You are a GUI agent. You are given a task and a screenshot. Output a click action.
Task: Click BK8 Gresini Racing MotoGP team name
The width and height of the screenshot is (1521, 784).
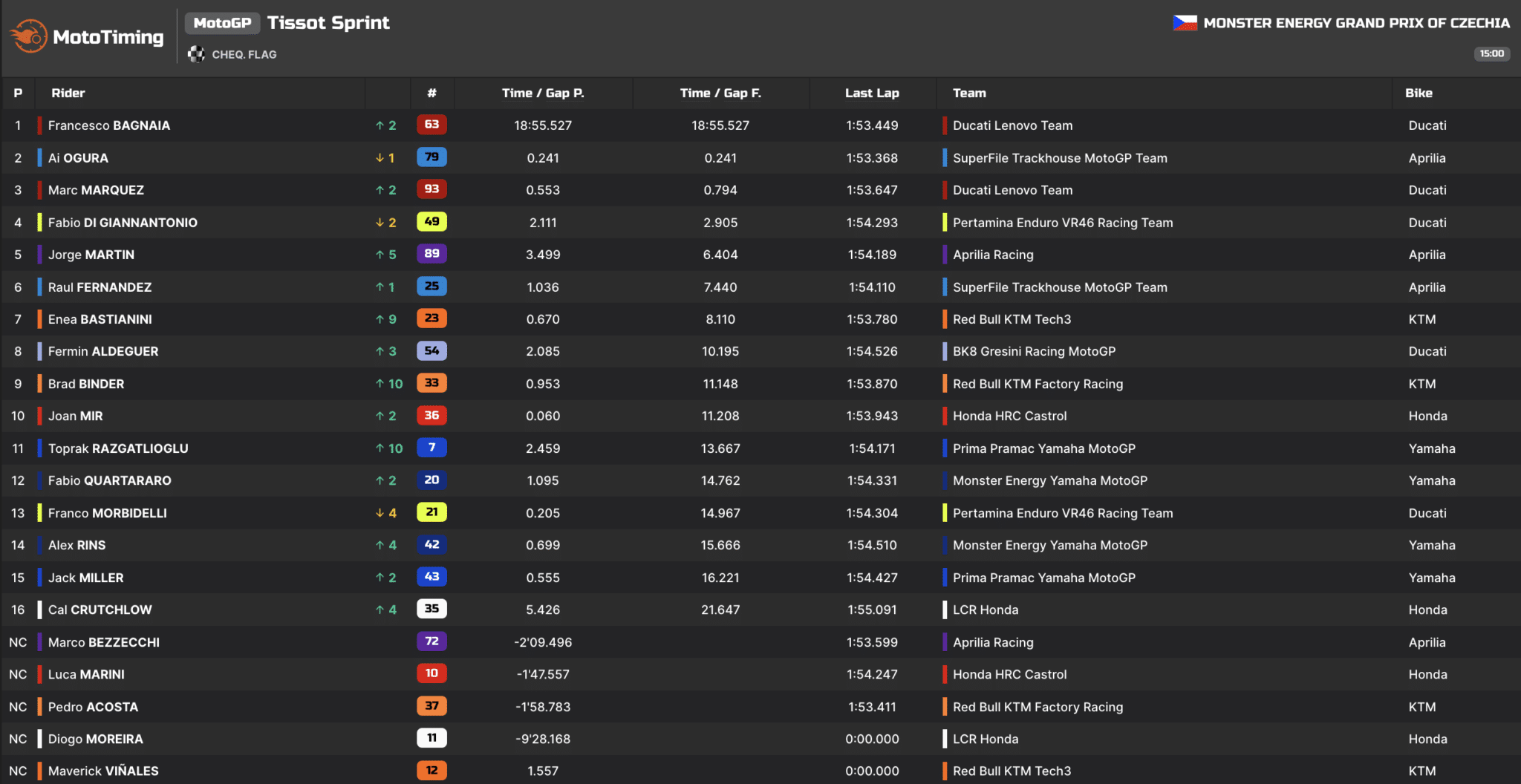tap(1034, 351)
